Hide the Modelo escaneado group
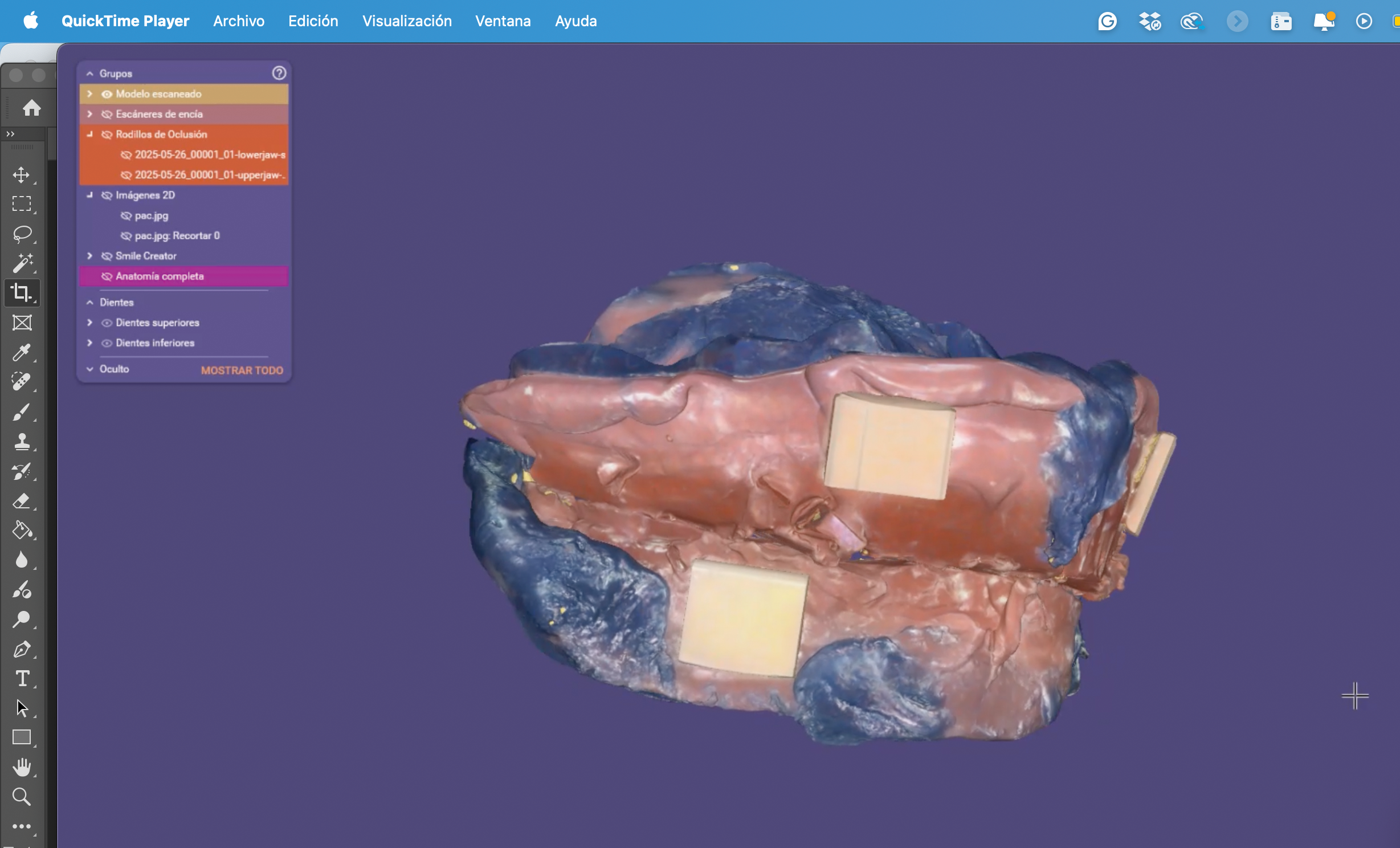This screenshot has width=1400, height=848. 107,94
